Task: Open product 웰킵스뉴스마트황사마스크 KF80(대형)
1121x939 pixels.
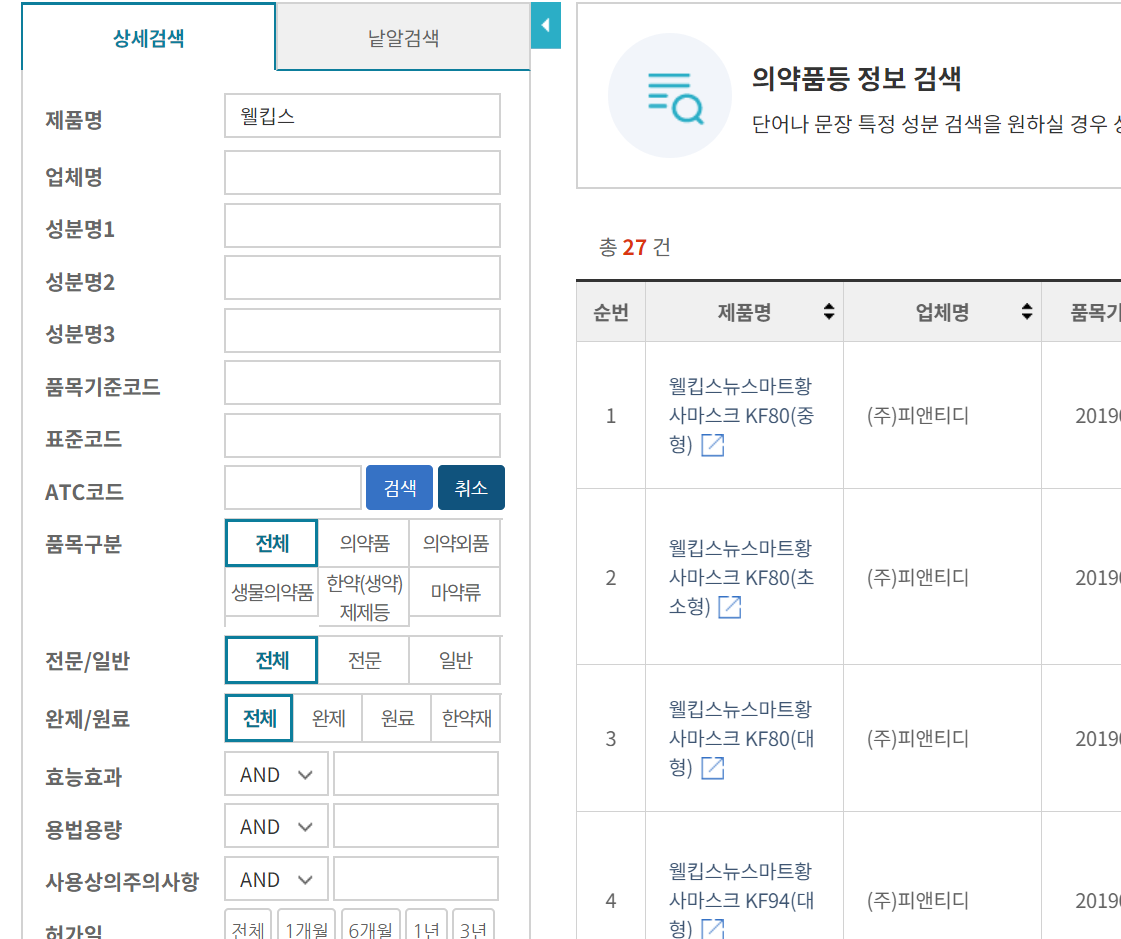Action: coord(741,738)
